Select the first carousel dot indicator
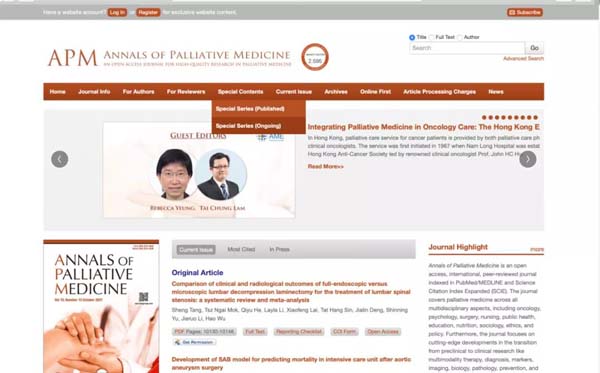Image resolution: width=600 pixels, height=373 pixels. click(484, 117)
